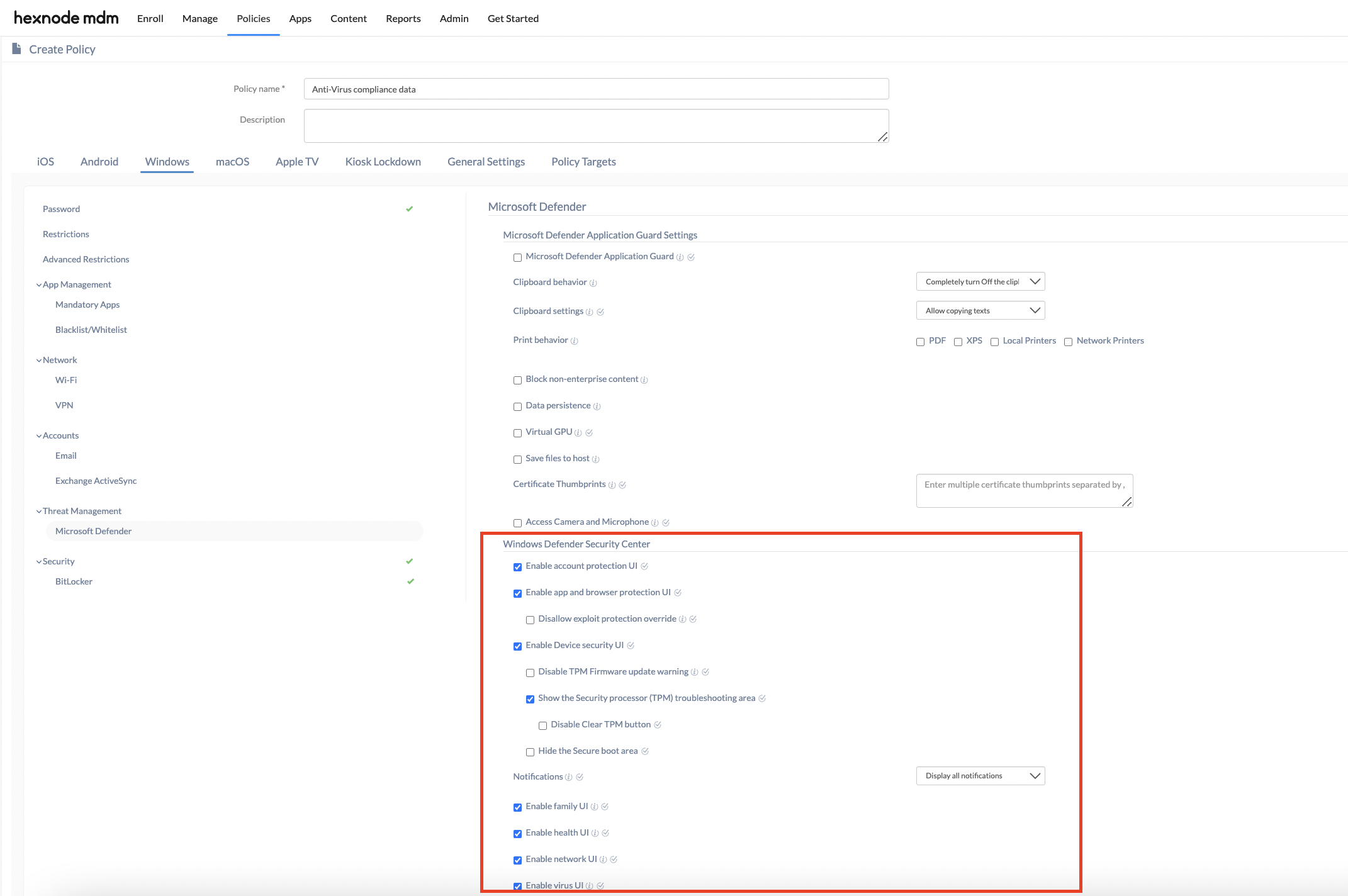Check Disable Clear TPM button

(542, 725)
